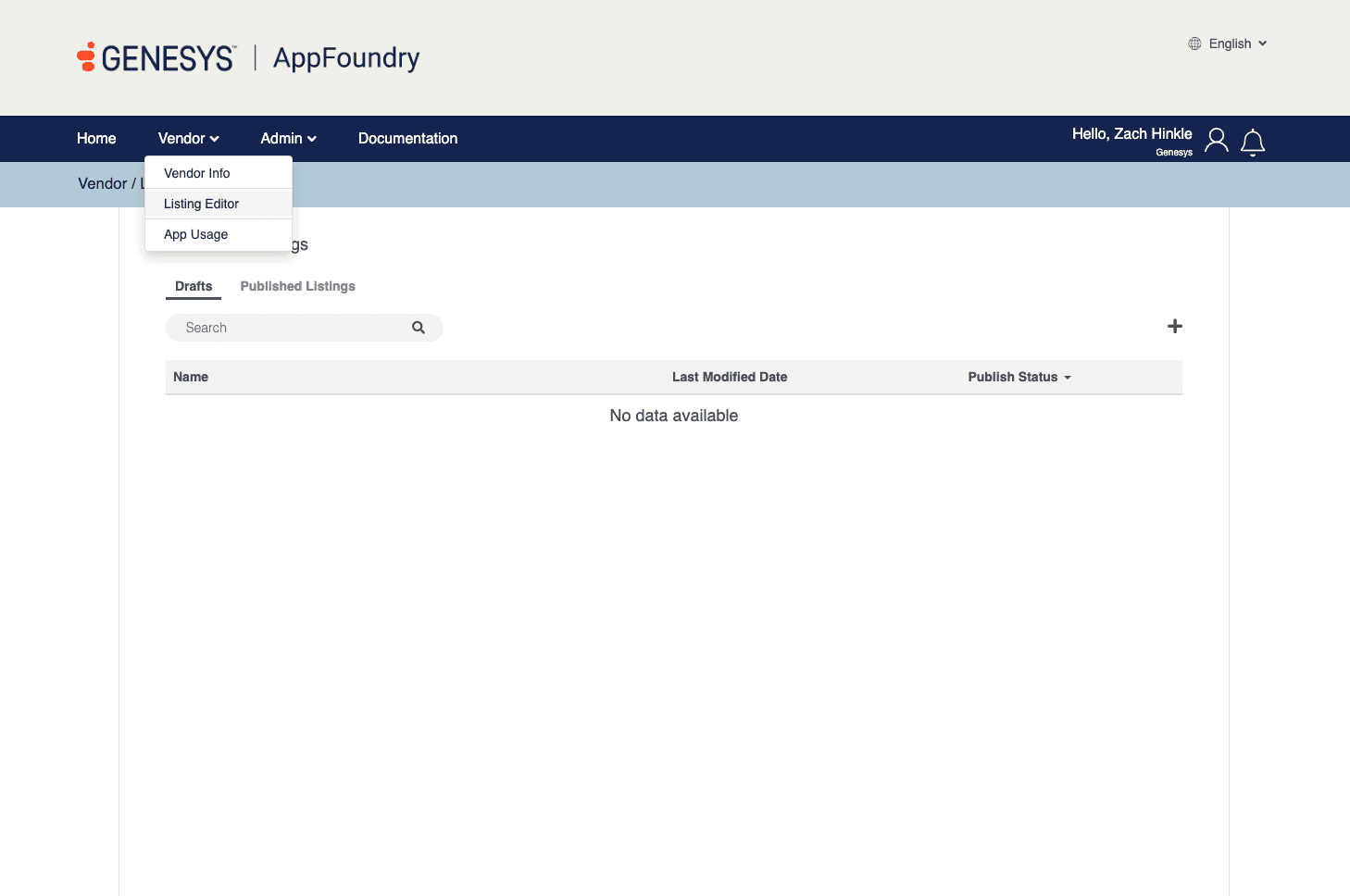Click the search magnifier icon
The height and width of the screenshot is (896, 1350).
pos(419,328)
